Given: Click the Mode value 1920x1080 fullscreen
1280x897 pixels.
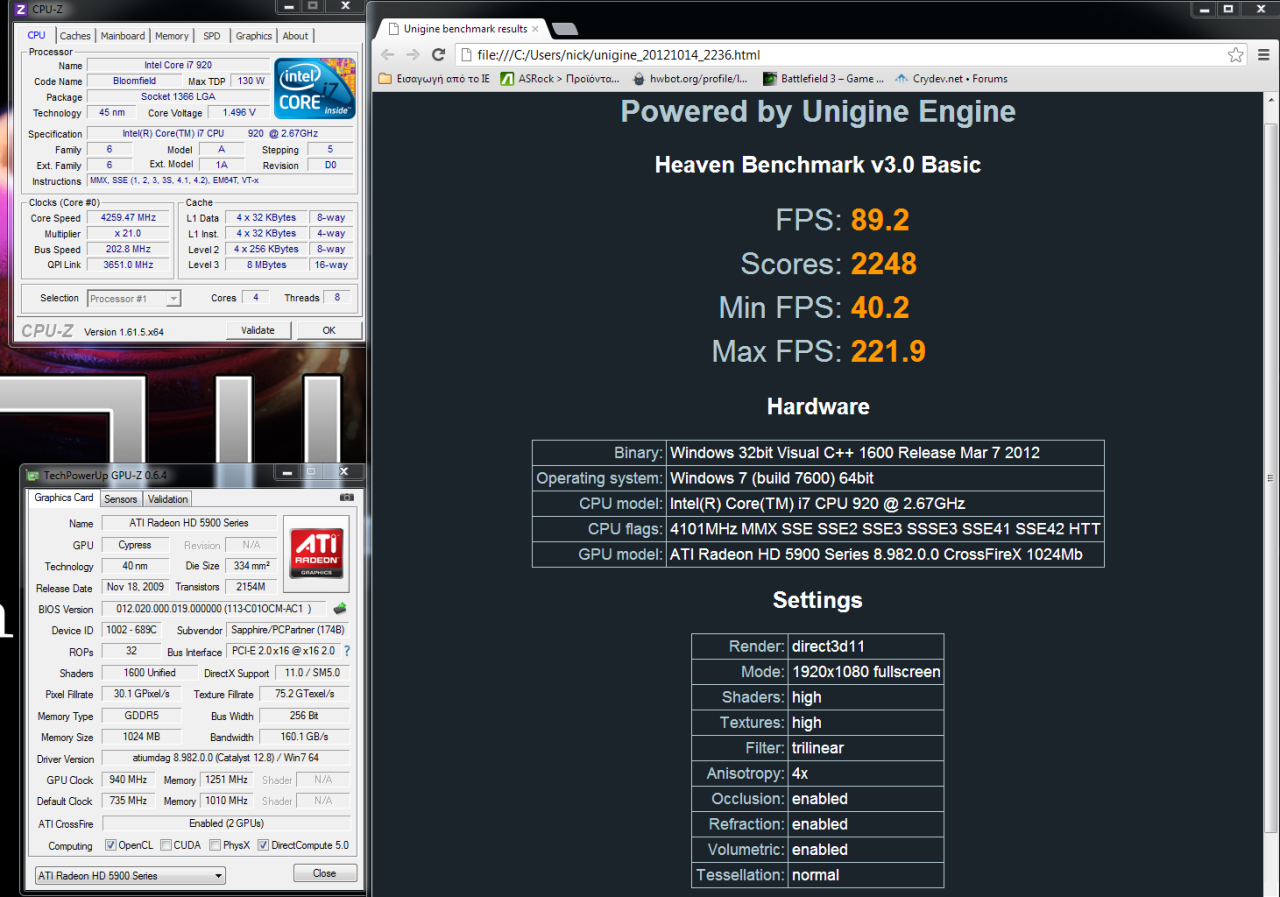Looking at the screenshot, I should [x=866, y=672].
